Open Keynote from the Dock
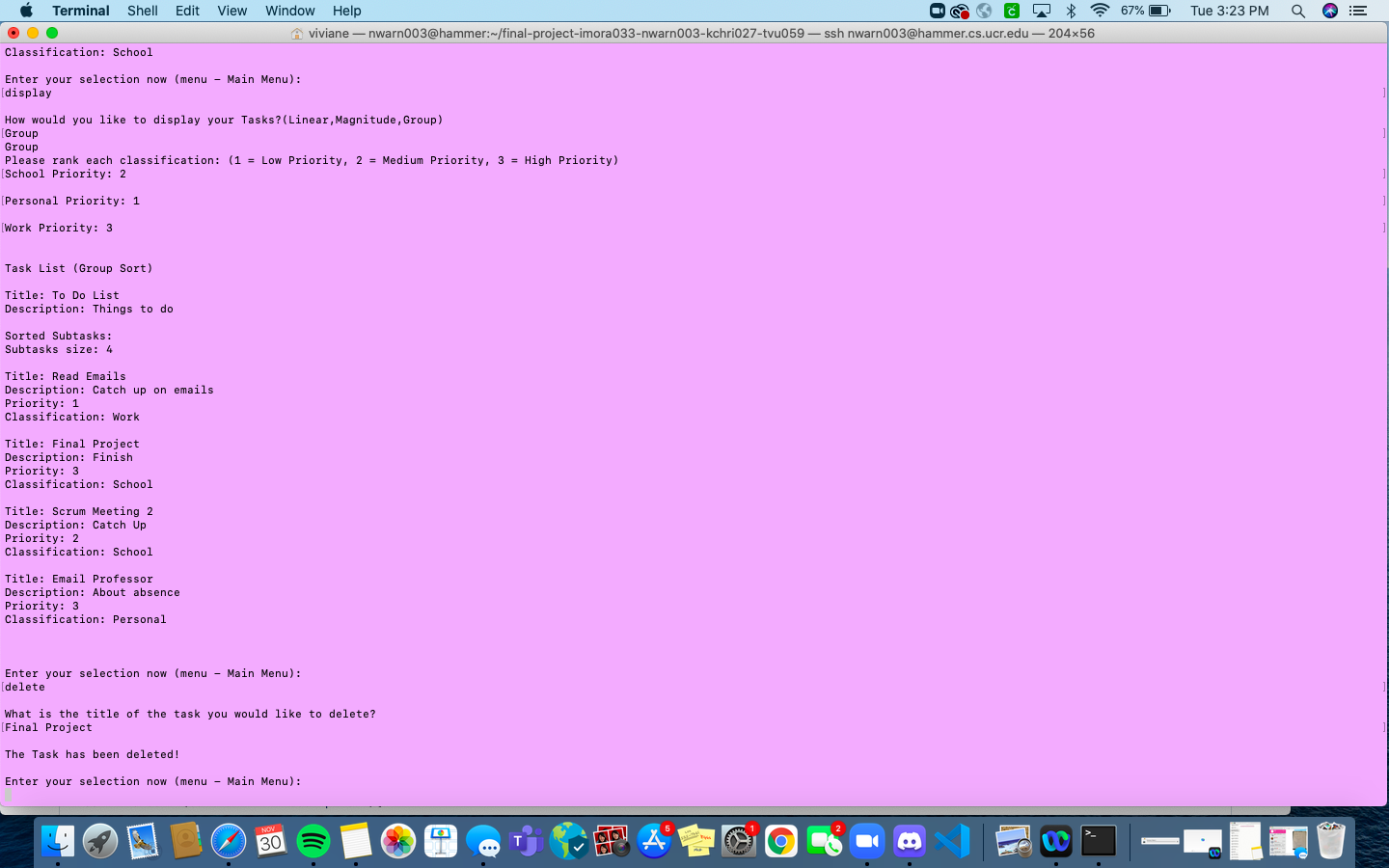The height and width of the screenshot is (868, 1389). [440, 841]
